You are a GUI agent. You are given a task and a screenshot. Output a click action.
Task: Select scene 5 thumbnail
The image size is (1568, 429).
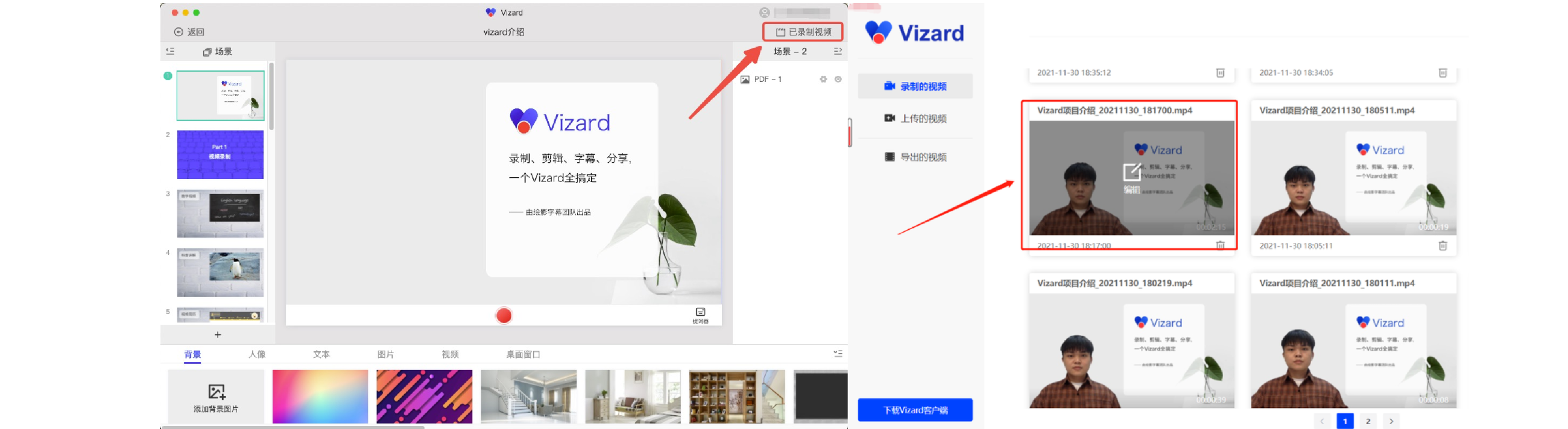pos(220,315)
